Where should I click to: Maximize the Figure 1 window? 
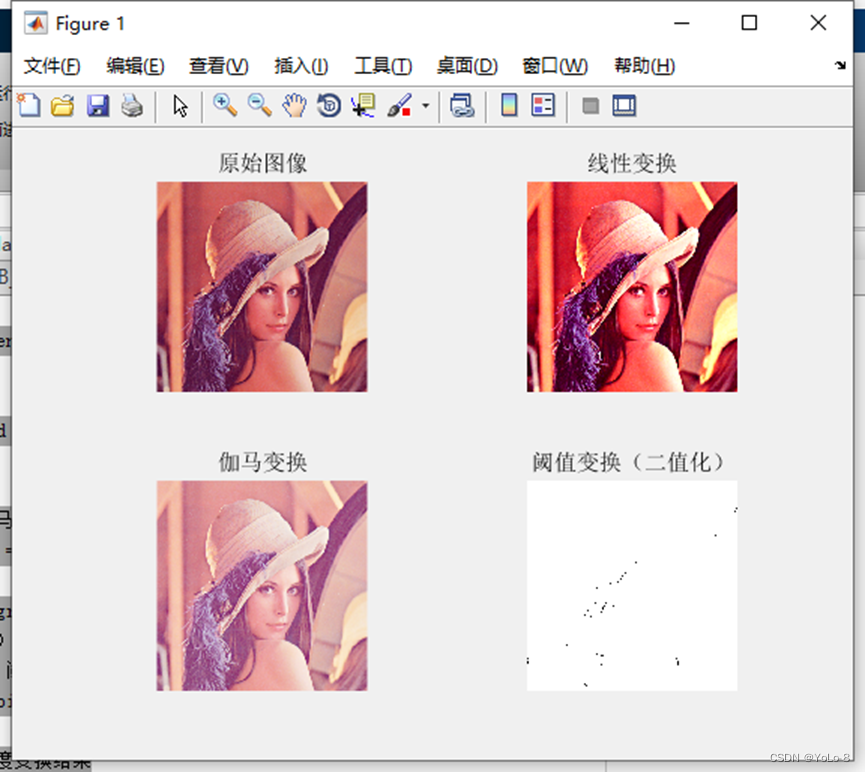pos(749,23)
